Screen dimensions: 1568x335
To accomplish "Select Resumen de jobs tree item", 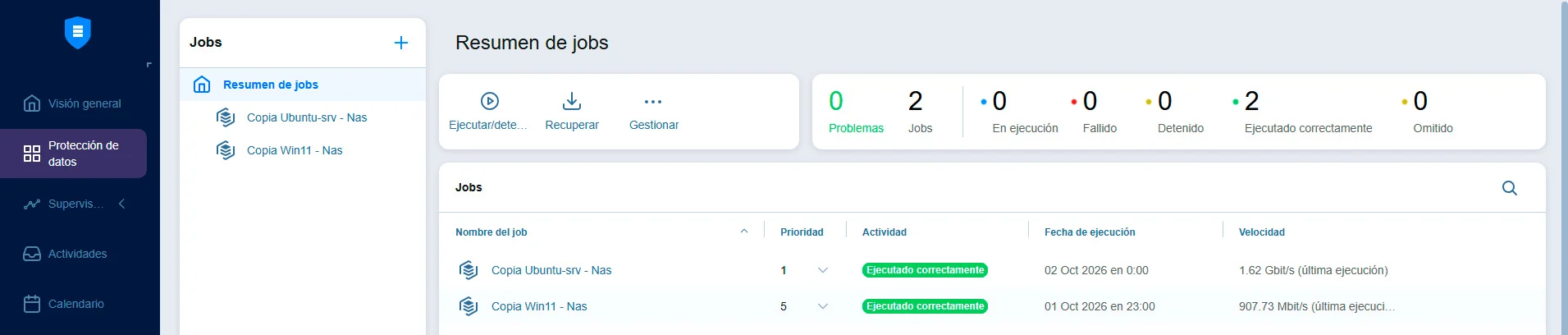I will (x=303, y=85).
